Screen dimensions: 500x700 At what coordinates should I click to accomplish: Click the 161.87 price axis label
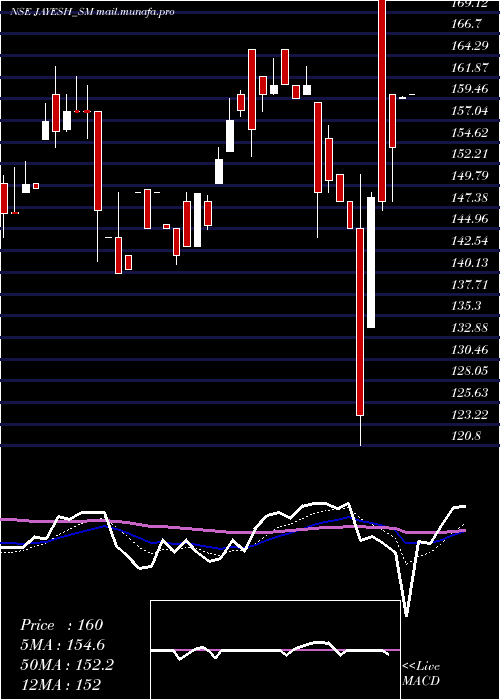click(x=470, y=67)
